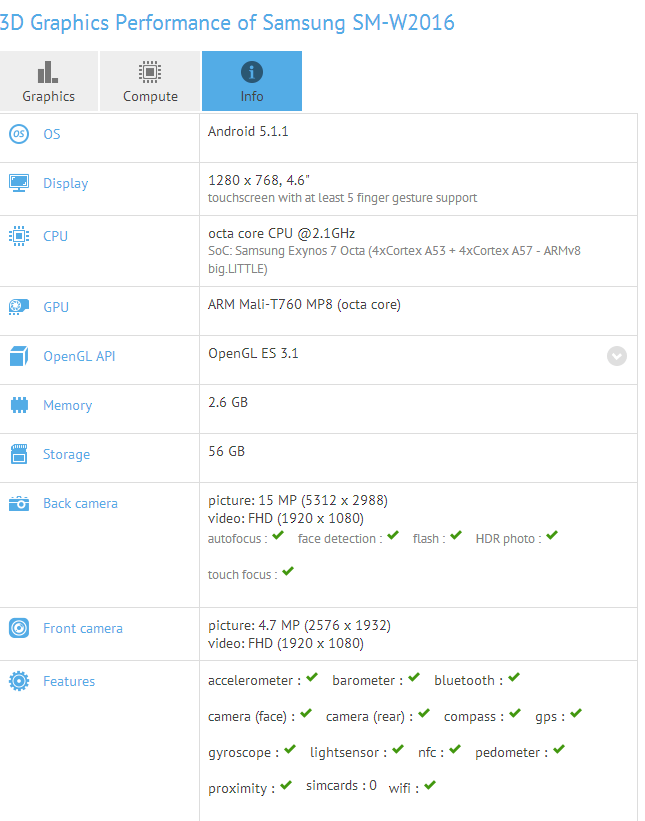Viewport: 645px width, 821px height.
Task: Click the Memory chip icon
Action: coord(19,405)
